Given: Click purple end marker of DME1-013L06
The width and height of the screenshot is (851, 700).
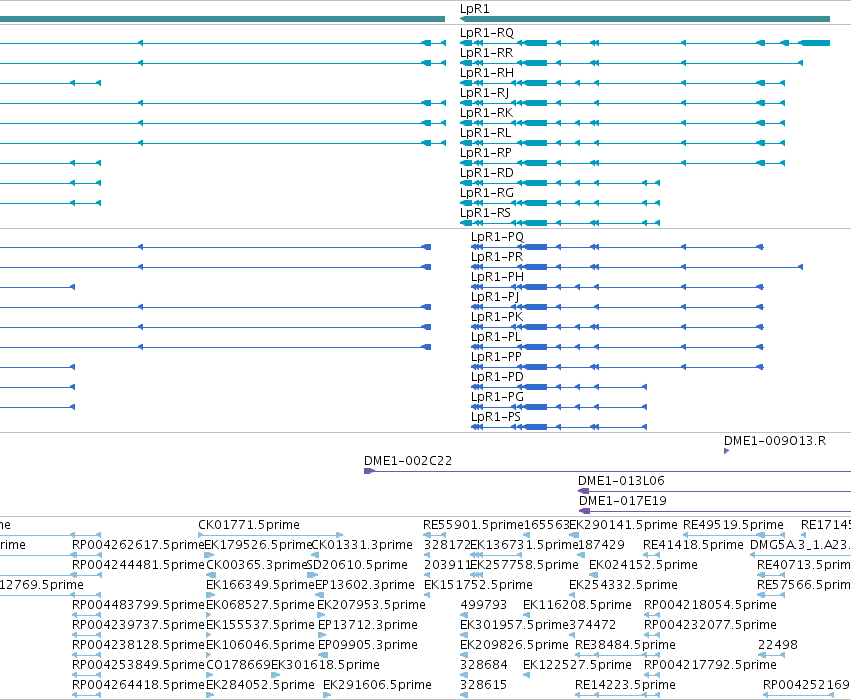Looking at the screenshot, I should click(x=583, y=491).
